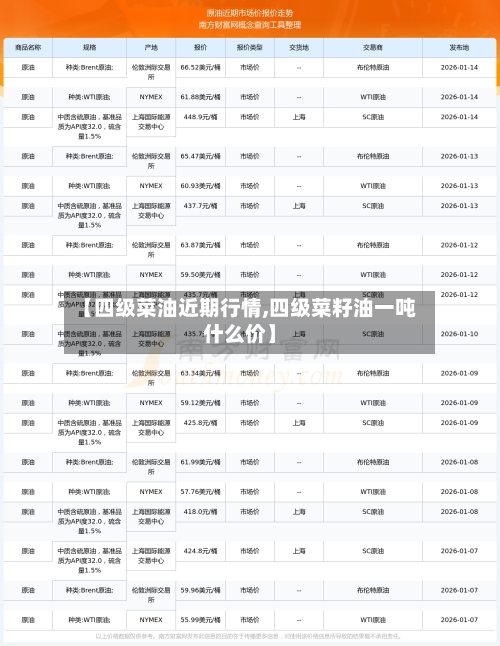This screenshot has width=500, height=646.
Task: Click the price 437.7元/桶
Action: coord(201,206)
